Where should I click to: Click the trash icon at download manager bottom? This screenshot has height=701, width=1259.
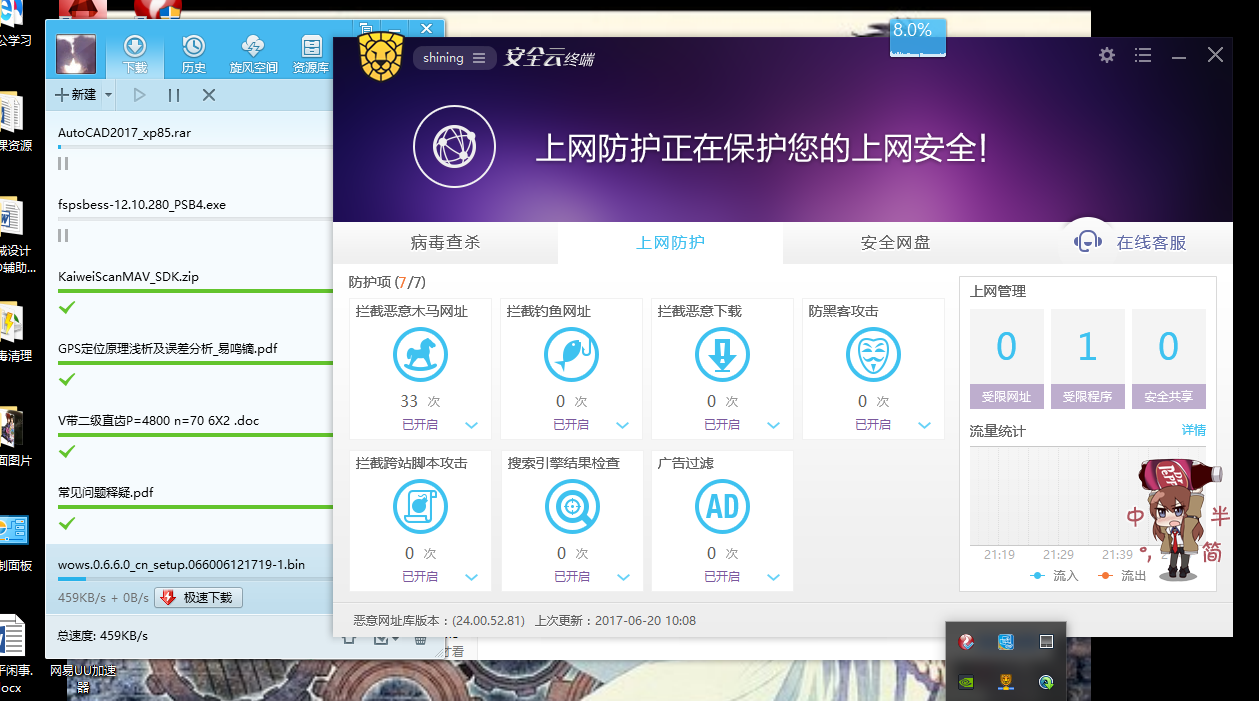pos(420,638)
